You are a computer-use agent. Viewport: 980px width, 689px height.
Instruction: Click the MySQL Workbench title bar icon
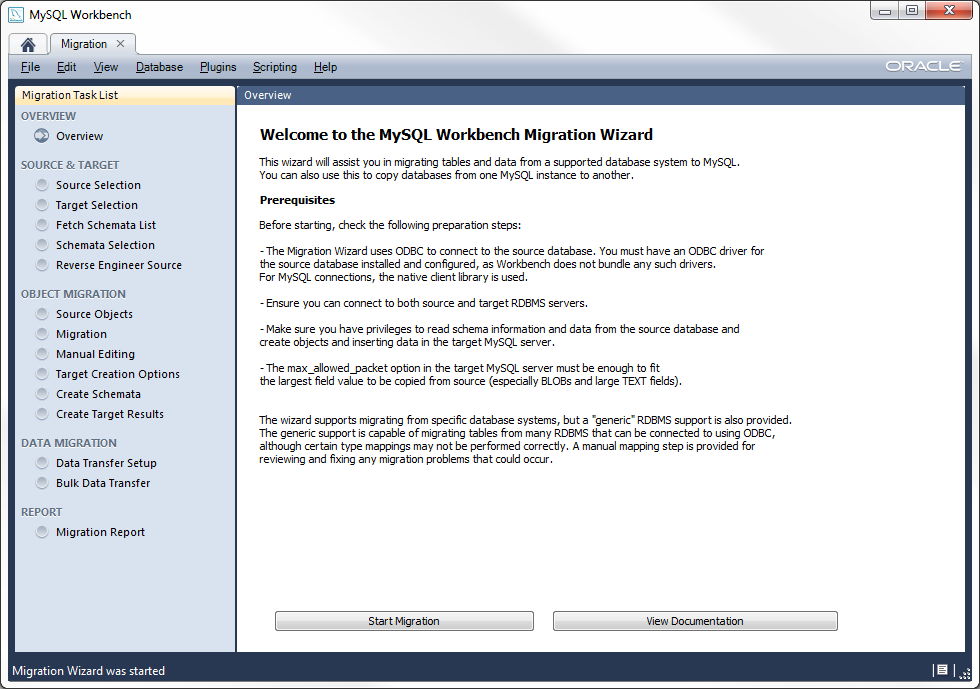click(x=16, y=14)
